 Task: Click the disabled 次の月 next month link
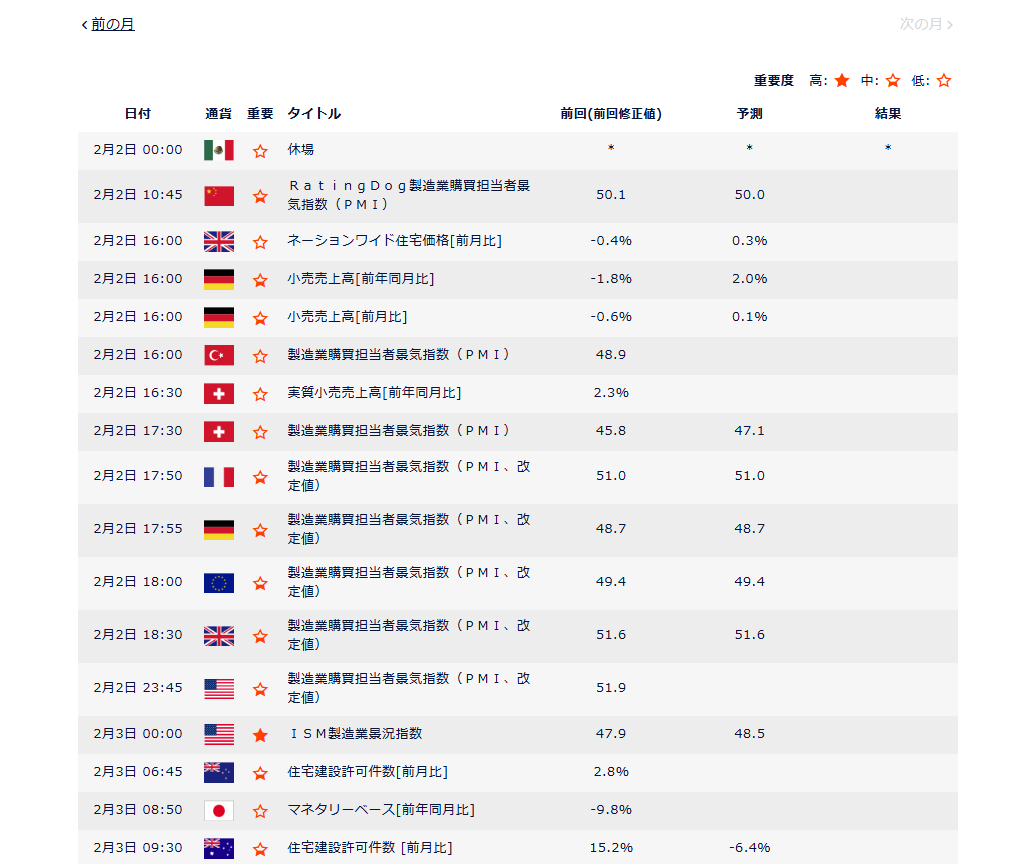point(920,24)
